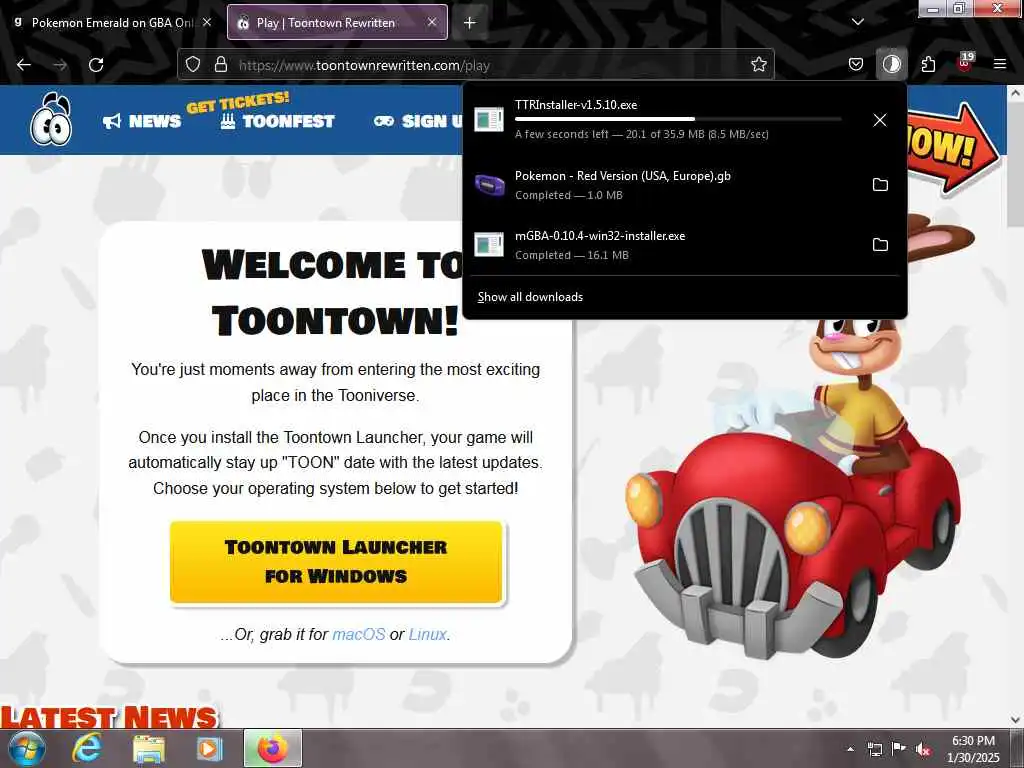1024x768 pixels.
Task: Show hidden tray icons arrow
Action: [850, 749]
